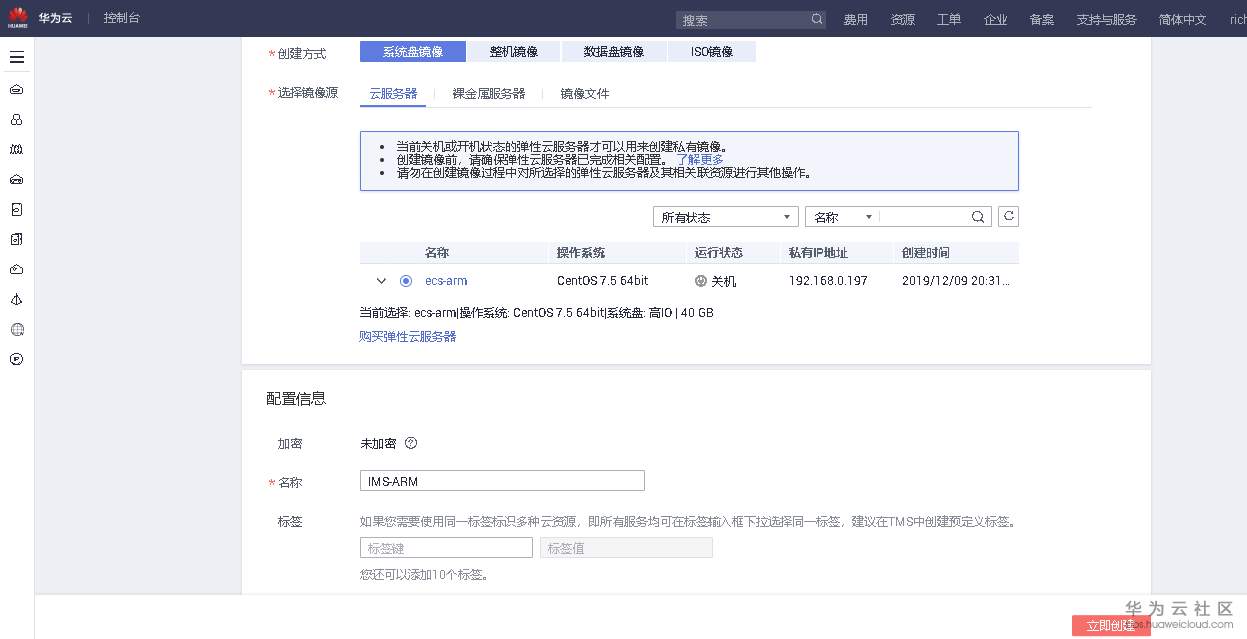Refresh the server list with the refresh icon

coord(1007,216)
